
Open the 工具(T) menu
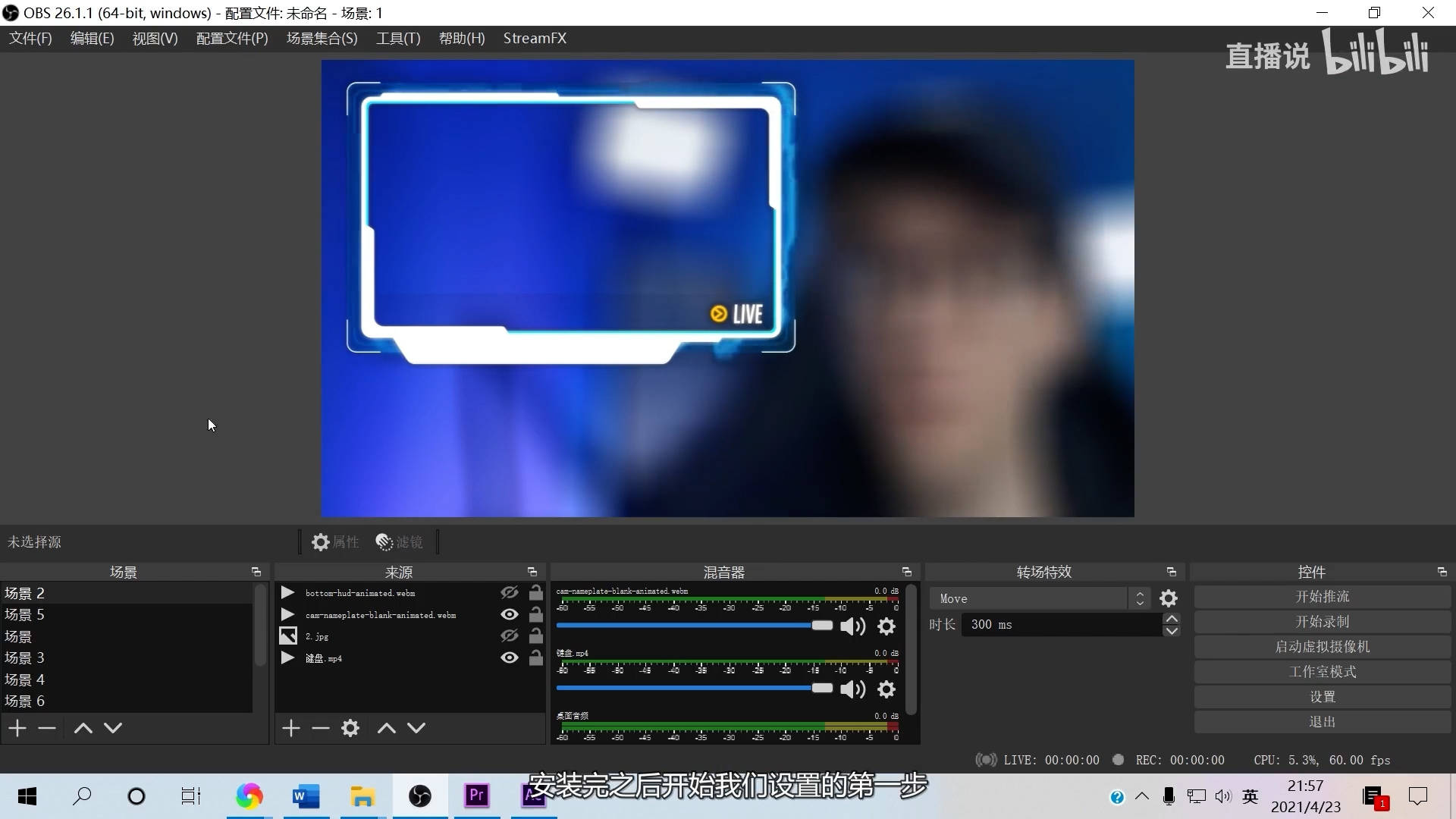[397, 39]
